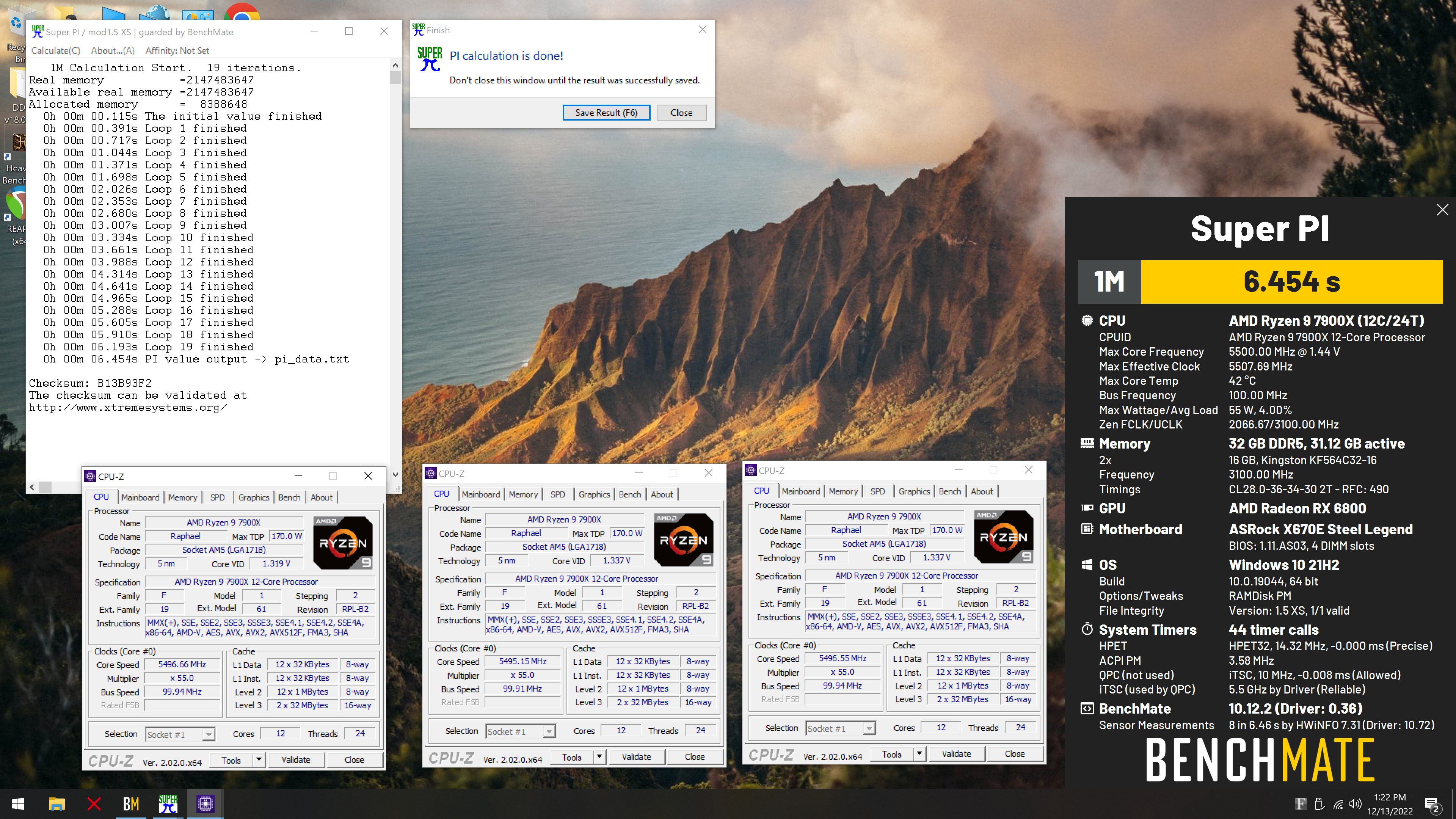Click Super PI horizontal scroll left arrow
Image resolution: width=1456 pixels, height=819 pixels.
[x=32, y=486]
